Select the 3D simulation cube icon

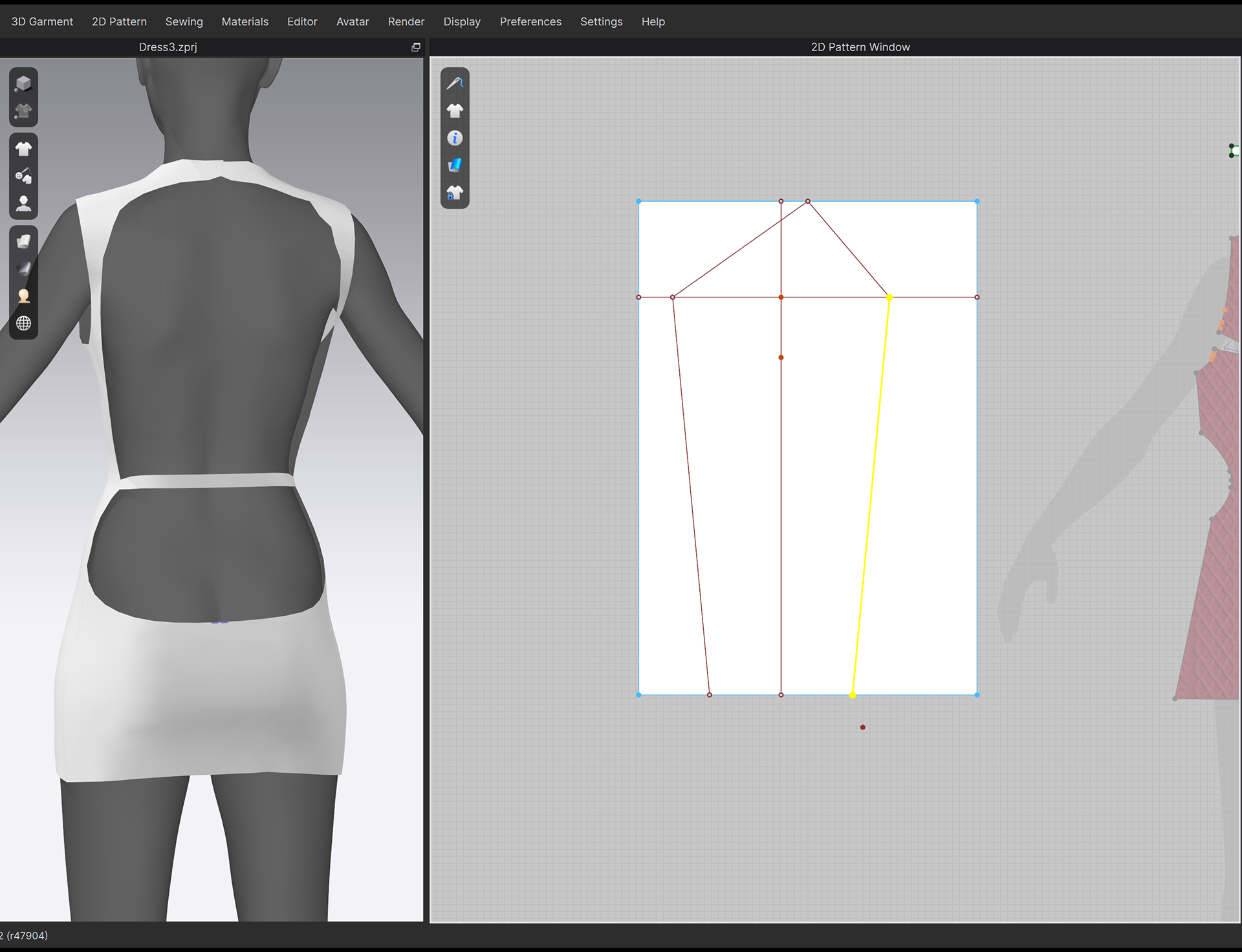[23, 82]
